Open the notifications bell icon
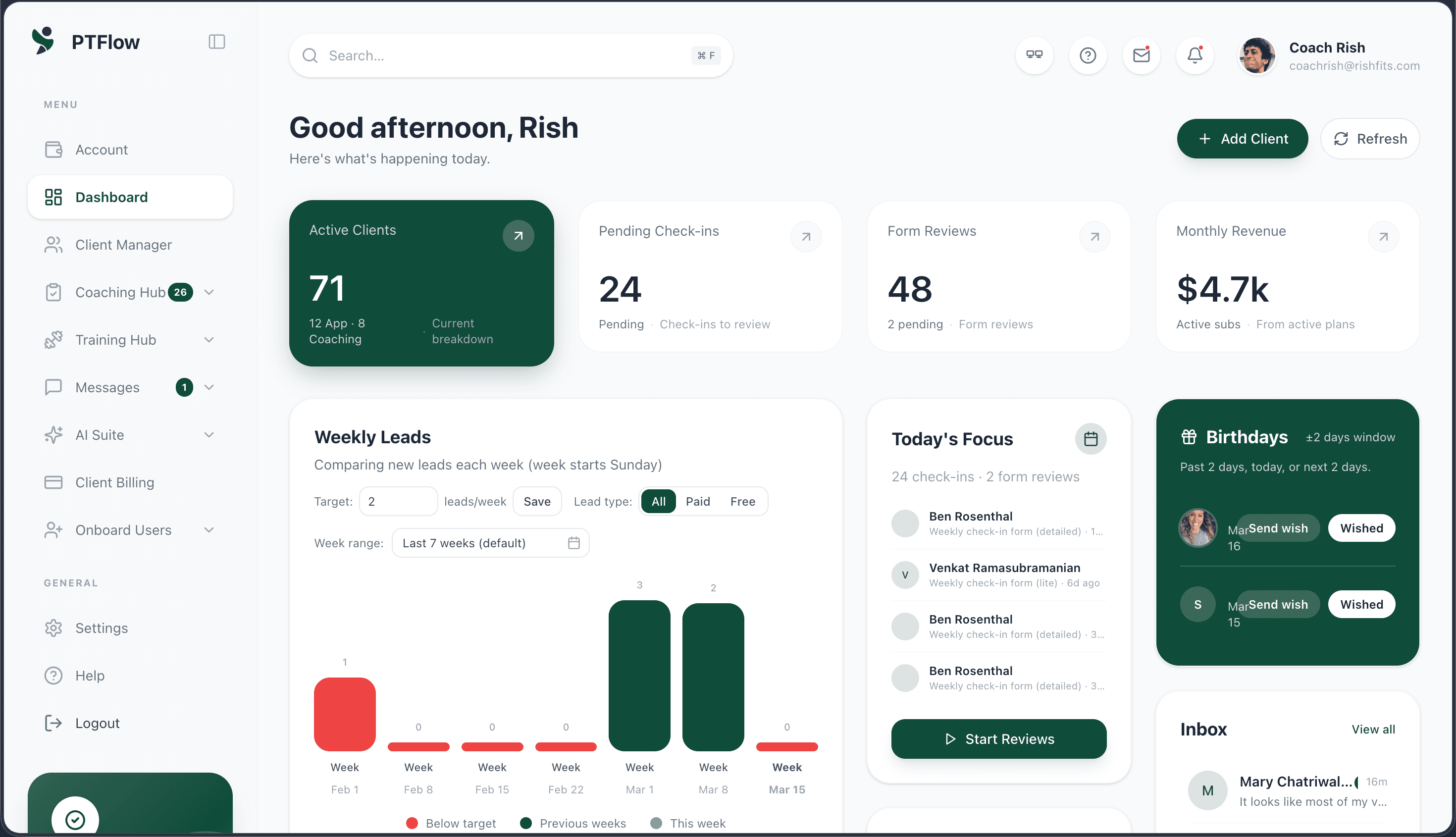The image size is (1456, 837). coord(1195,55)
